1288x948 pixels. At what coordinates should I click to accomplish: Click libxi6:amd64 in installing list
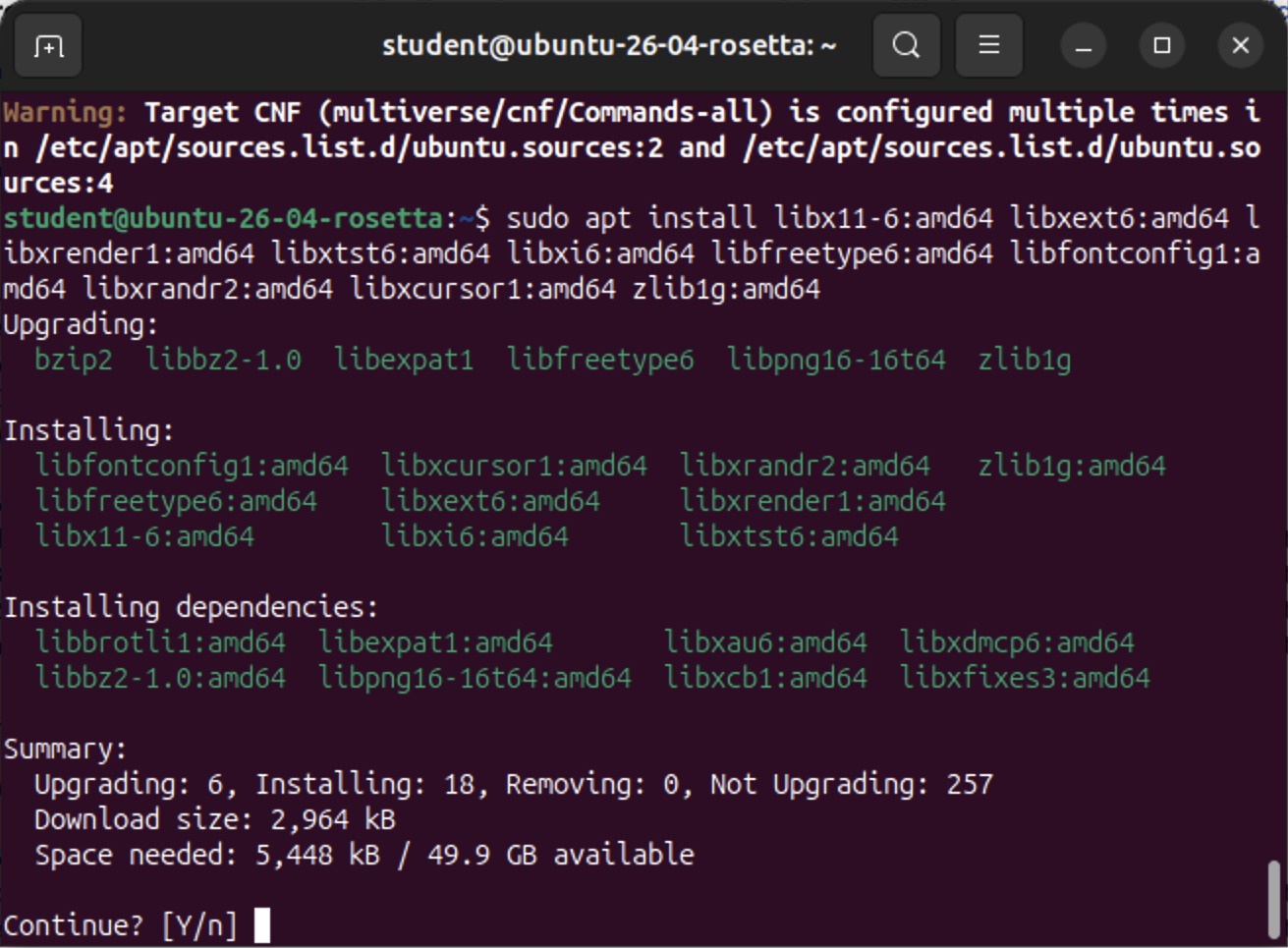click(x=475, y=536)
